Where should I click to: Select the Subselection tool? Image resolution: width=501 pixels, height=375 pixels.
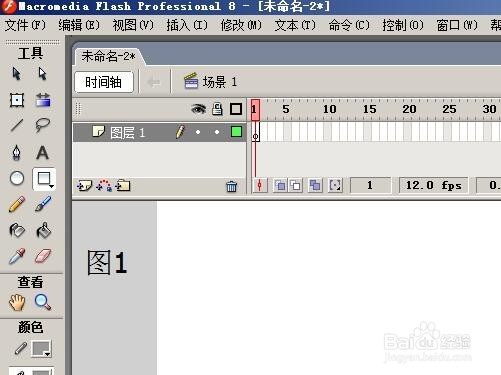tap(42, 74)
